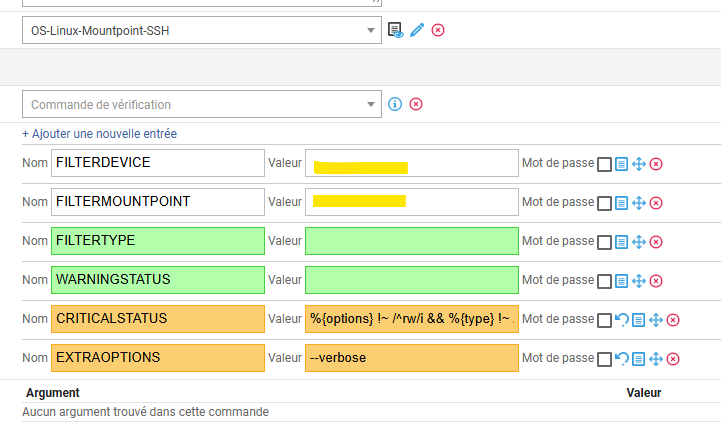Click the move handle for FILTERMOUNTPOINT row
This screenshot has width=721, height=425.
(639, 203)
